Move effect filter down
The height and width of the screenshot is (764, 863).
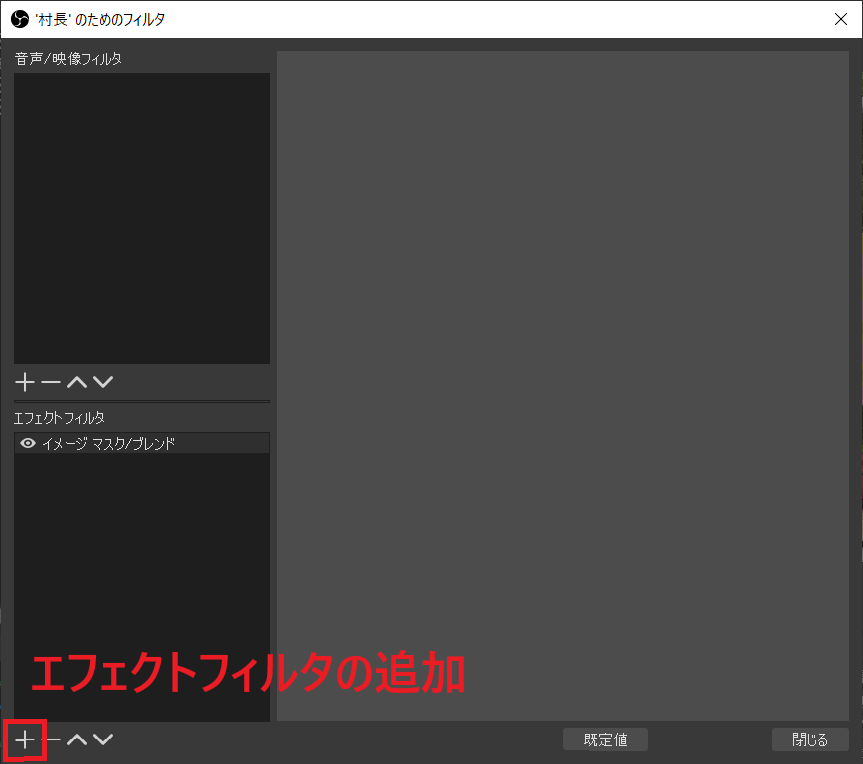click(x=103, y=740)
